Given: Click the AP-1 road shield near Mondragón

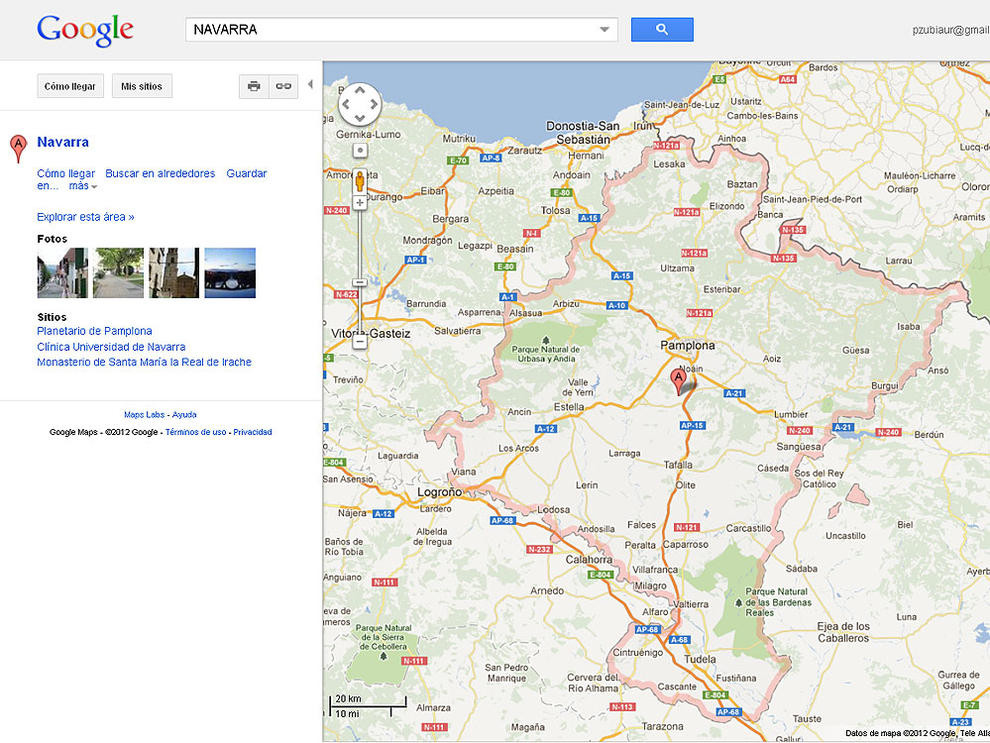Looking at the screenshot, I should pos(416,259).
